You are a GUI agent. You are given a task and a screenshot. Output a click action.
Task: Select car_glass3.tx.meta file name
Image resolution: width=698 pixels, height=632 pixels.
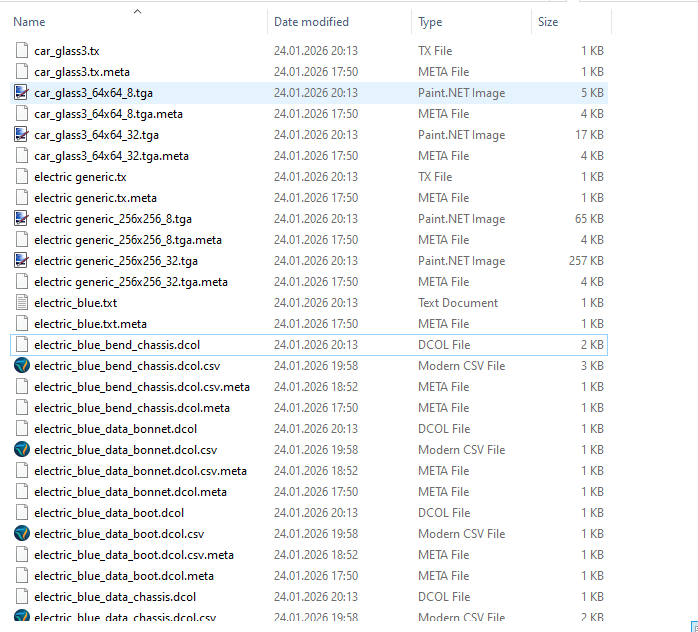[x=82, y=72]
